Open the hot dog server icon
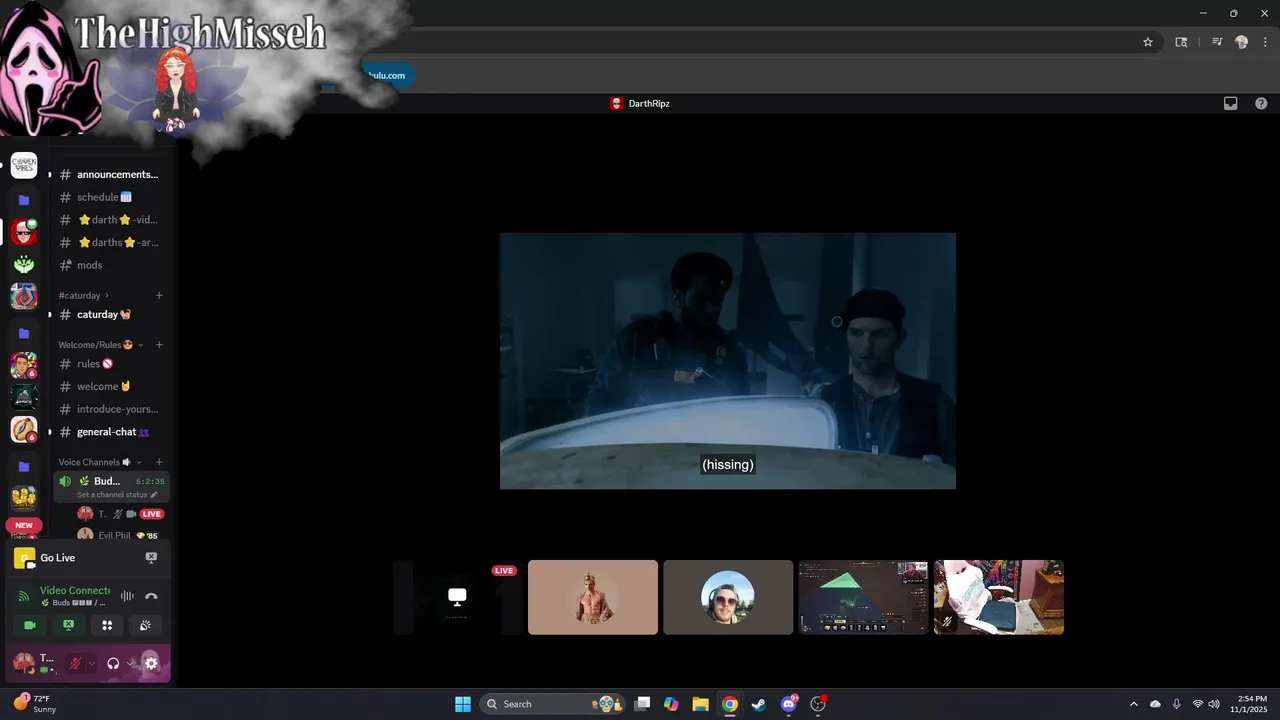The image size is (1280, 720). tap(24, 429)
